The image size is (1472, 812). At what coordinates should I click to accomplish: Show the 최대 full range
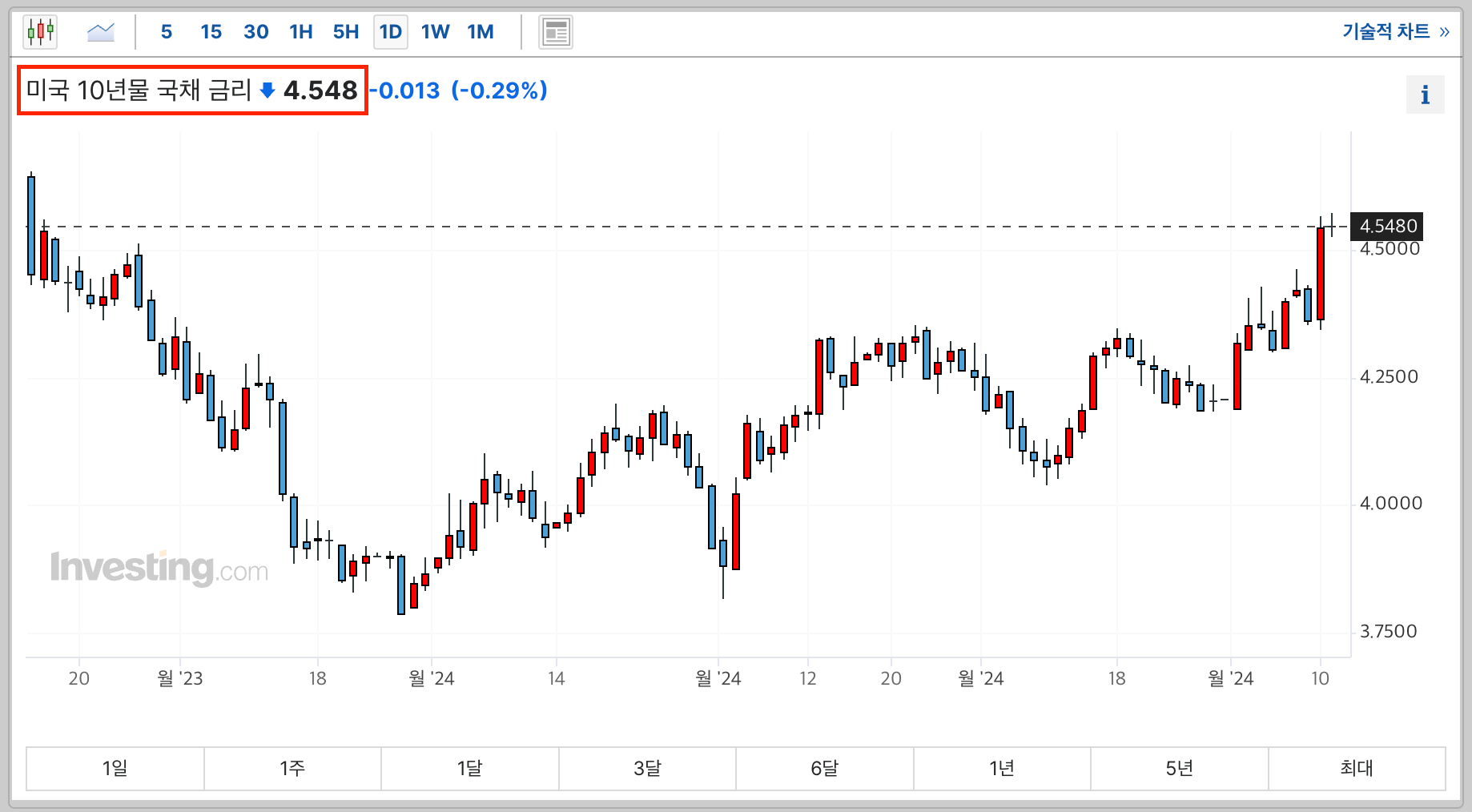[1357, 768]
